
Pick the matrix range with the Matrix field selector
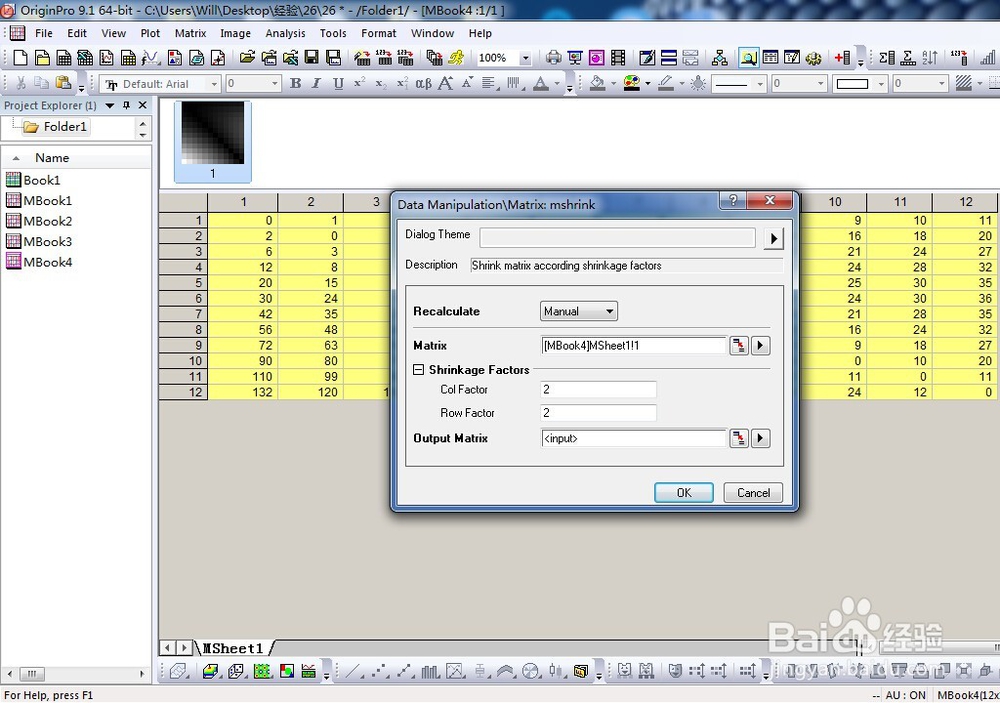click(739, 346)
